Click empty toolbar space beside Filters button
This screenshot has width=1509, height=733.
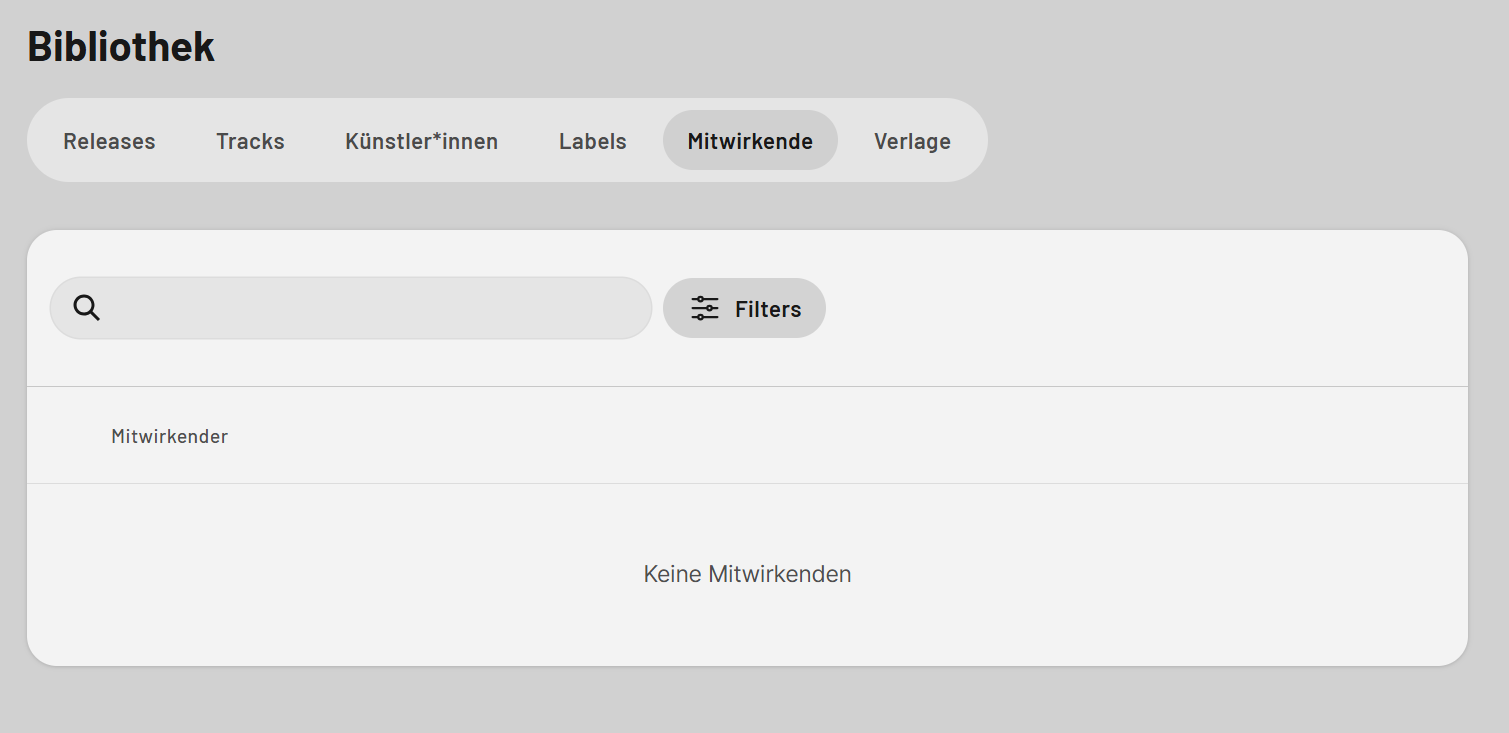click(x=1140, y=308)
